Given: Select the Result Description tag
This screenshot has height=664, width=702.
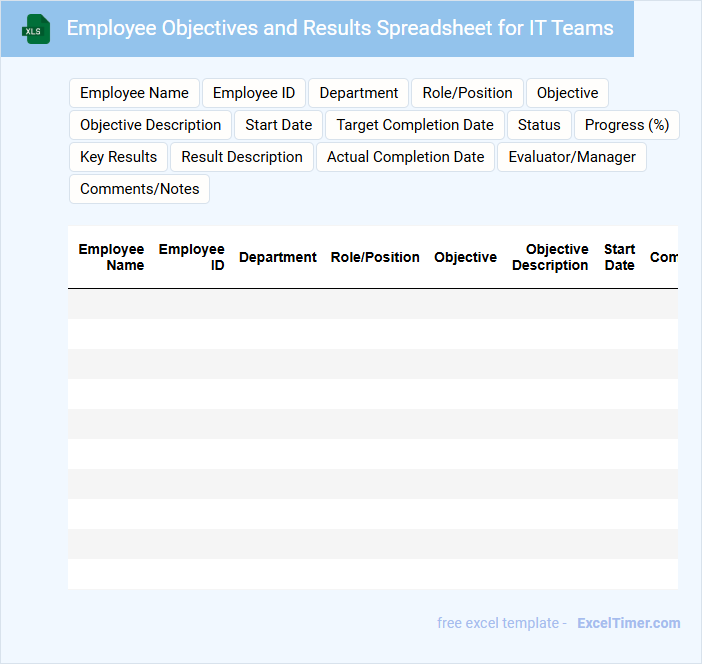Looking at the screenshot, I should click(242, 157).
